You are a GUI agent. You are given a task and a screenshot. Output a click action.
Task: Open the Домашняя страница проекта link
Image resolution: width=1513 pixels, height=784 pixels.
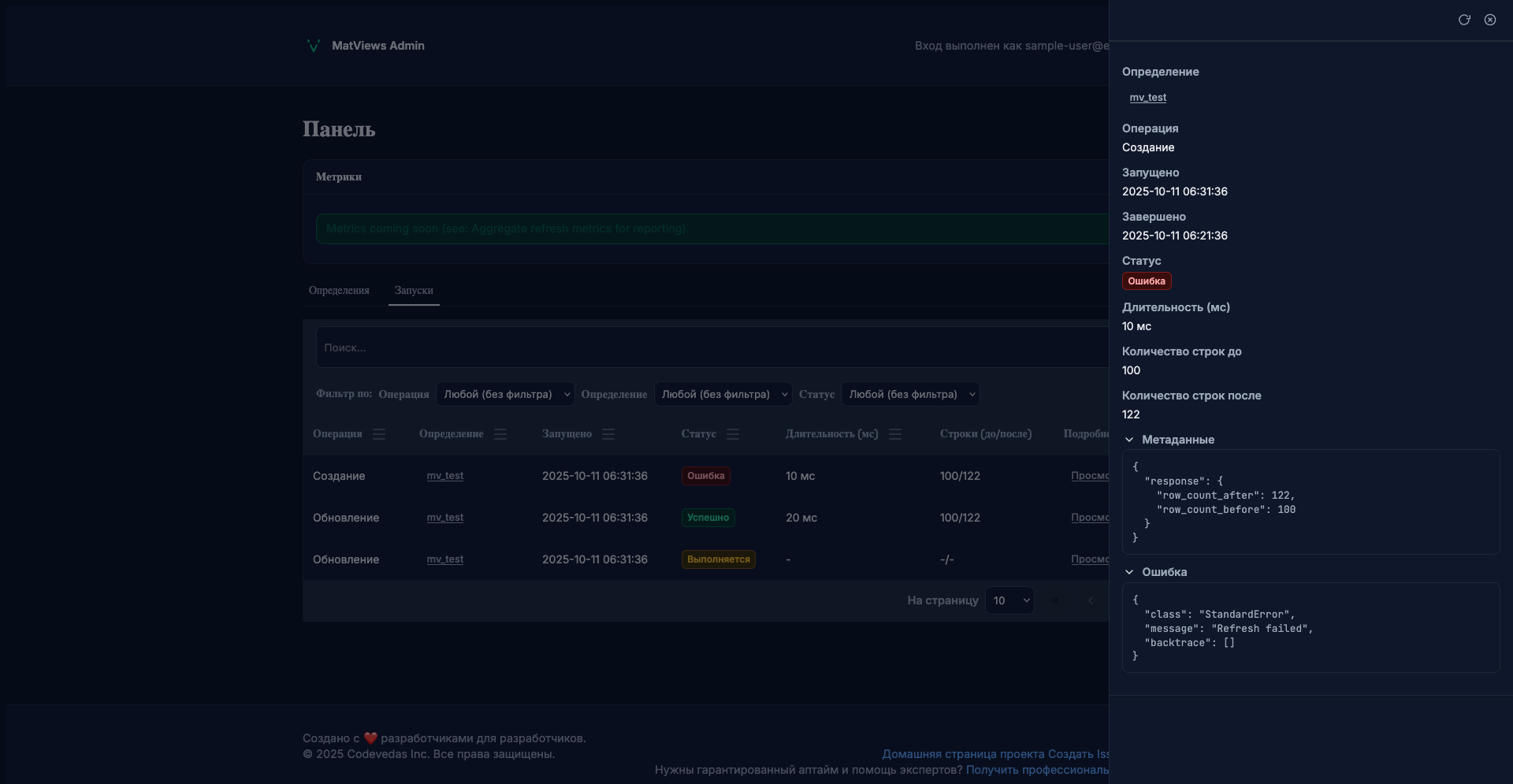pos(963,754)
